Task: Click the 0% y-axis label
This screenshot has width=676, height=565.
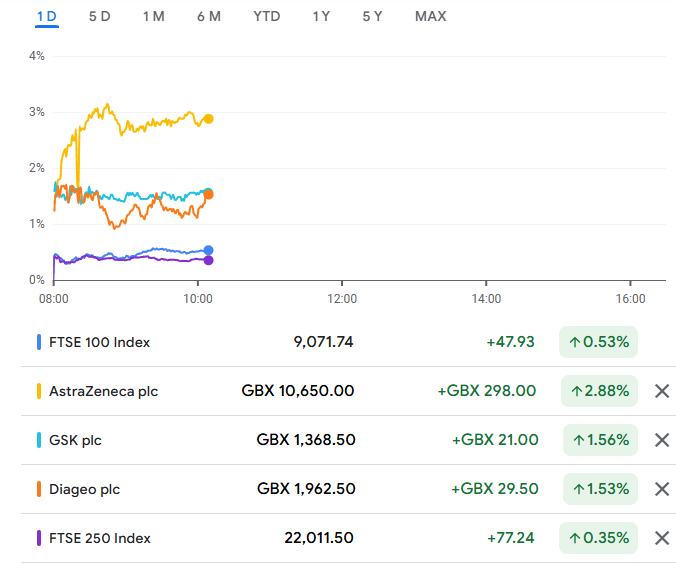Action: tap(37, 280)
